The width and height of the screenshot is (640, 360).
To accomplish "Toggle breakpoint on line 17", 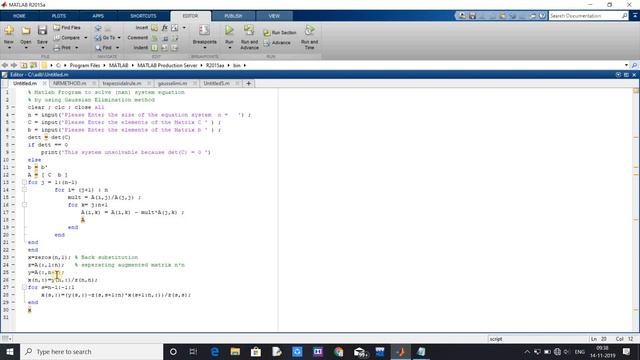I will [13, 212].
